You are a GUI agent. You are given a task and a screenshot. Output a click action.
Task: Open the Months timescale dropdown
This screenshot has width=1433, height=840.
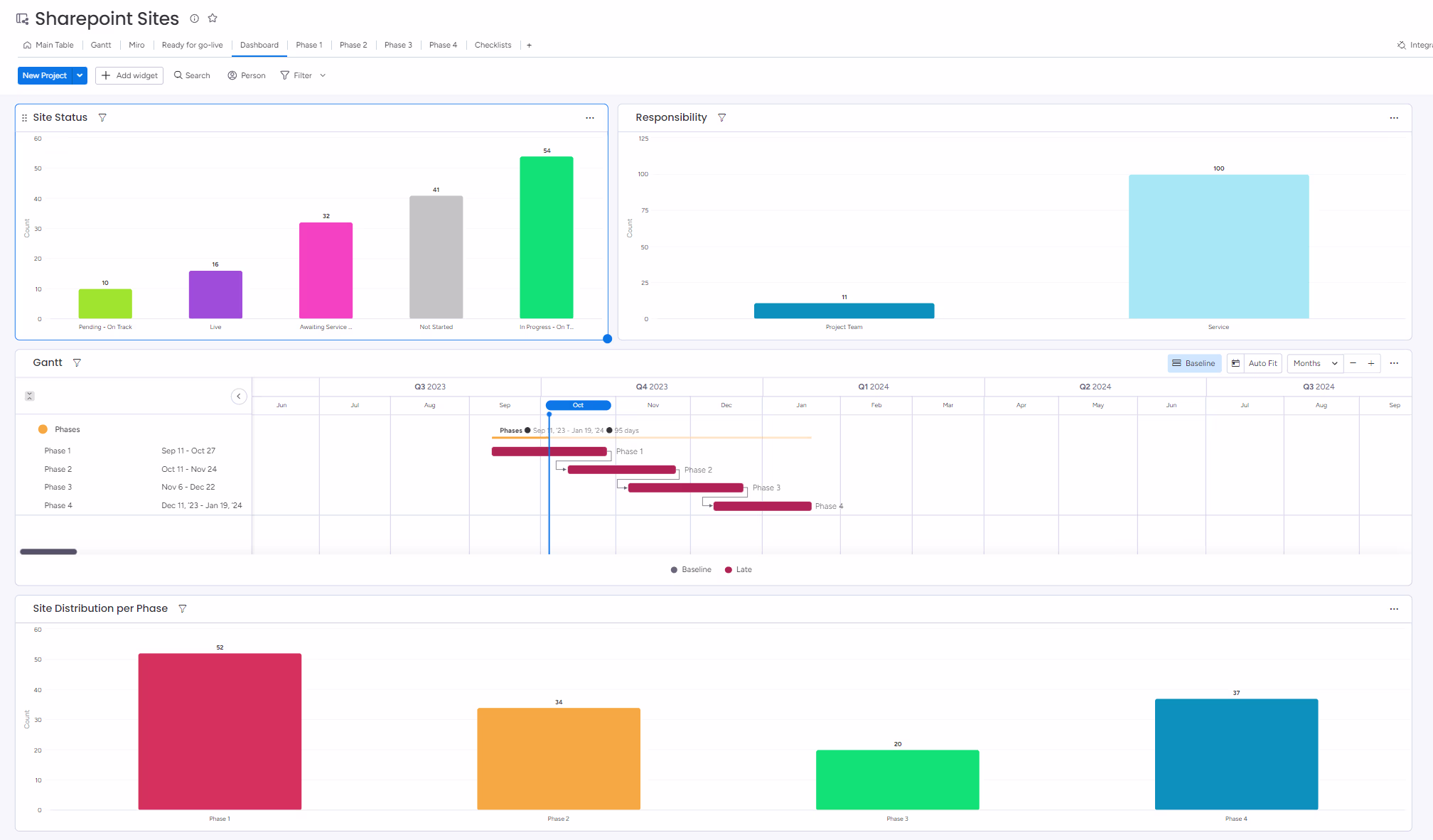coord(1315,363)
